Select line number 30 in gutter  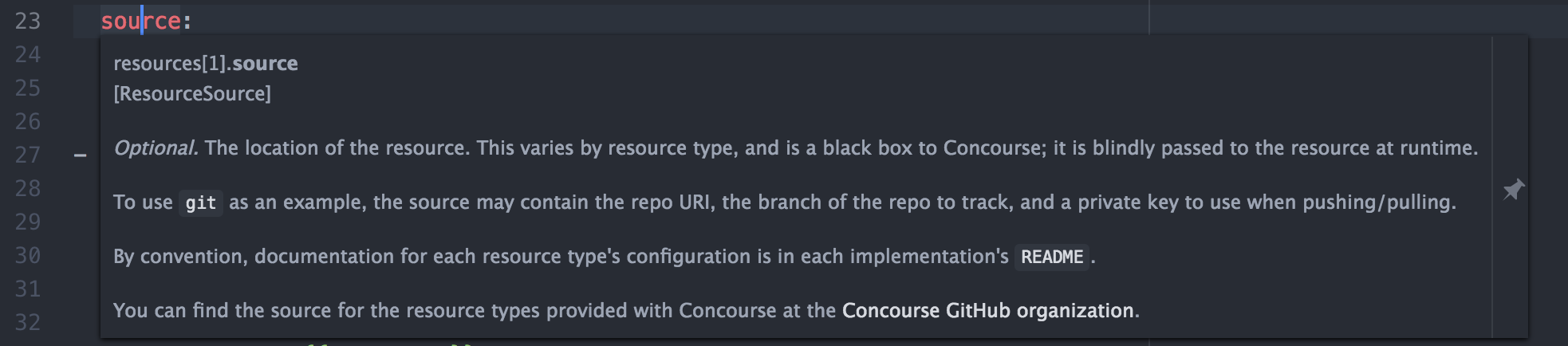tap(28, 255)
